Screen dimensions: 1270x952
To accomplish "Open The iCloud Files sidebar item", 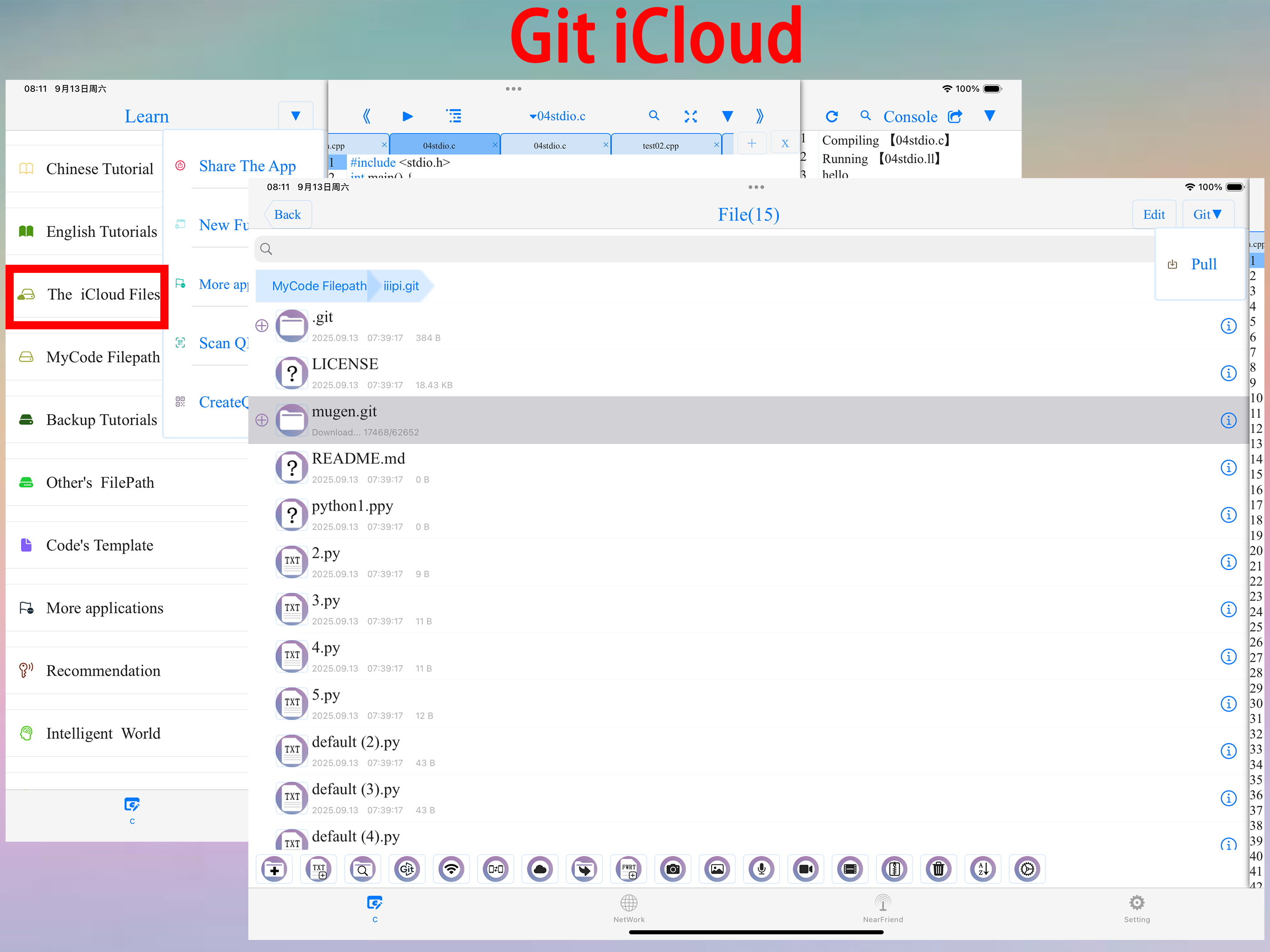I will (86, 294).
